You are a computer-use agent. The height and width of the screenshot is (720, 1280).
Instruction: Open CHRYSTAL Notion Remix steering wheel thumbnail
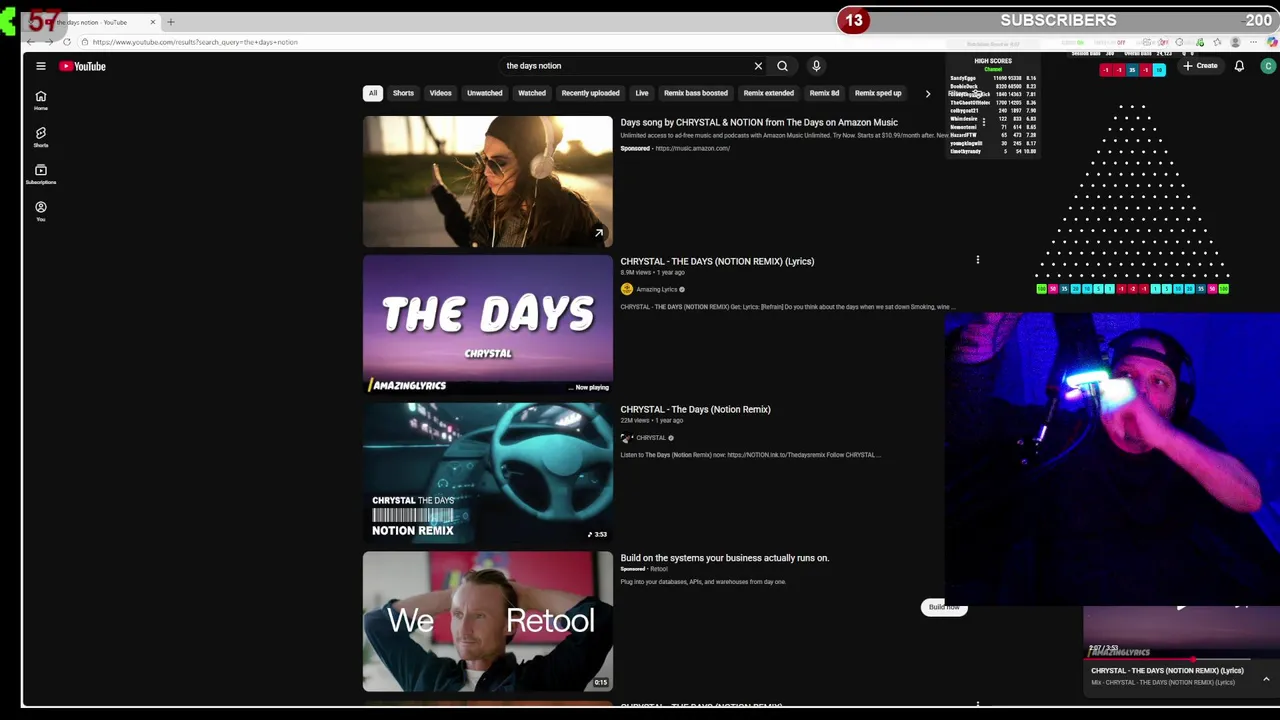488,473
